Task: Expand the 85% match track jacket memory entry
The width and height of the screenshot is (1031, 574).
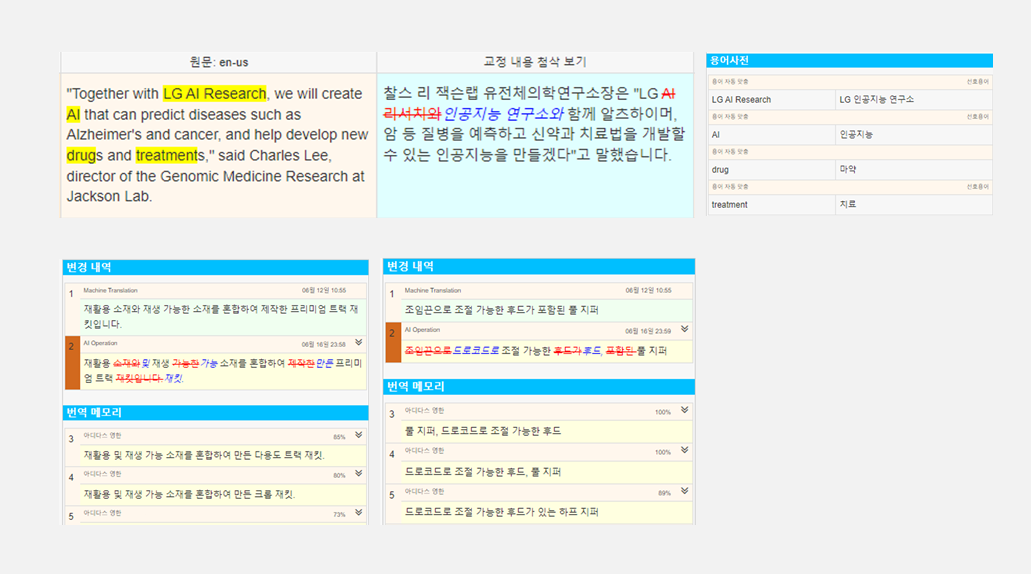Action: (x=358, y=435)
